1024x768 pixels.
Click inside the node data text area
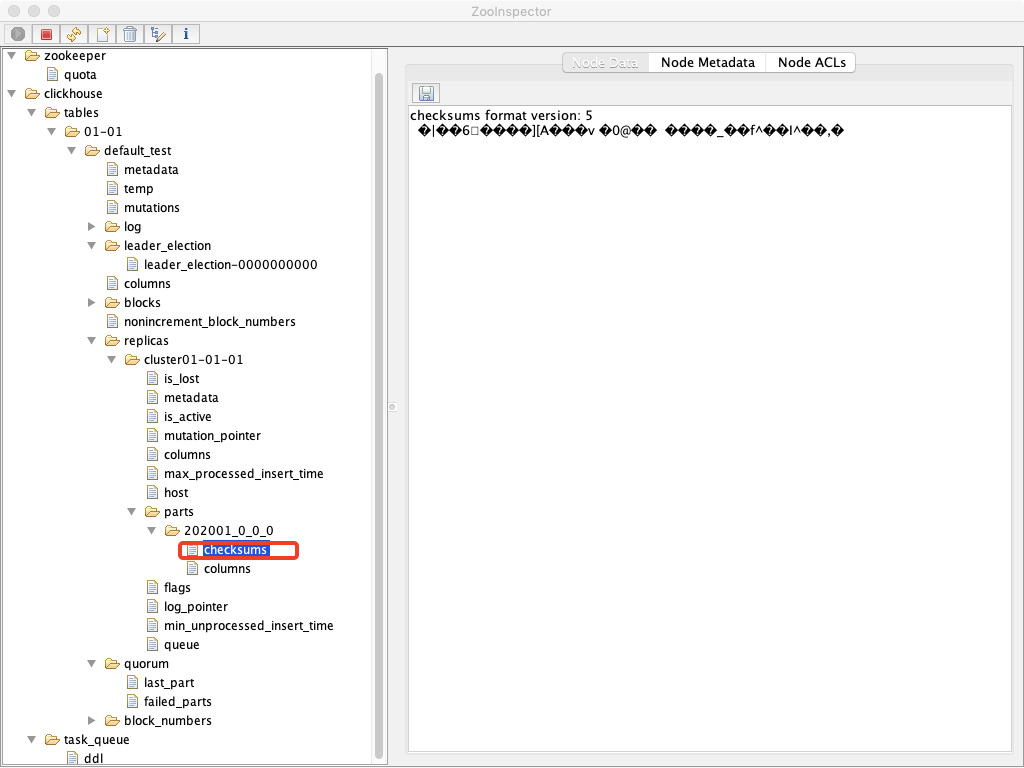coord(710,428)
